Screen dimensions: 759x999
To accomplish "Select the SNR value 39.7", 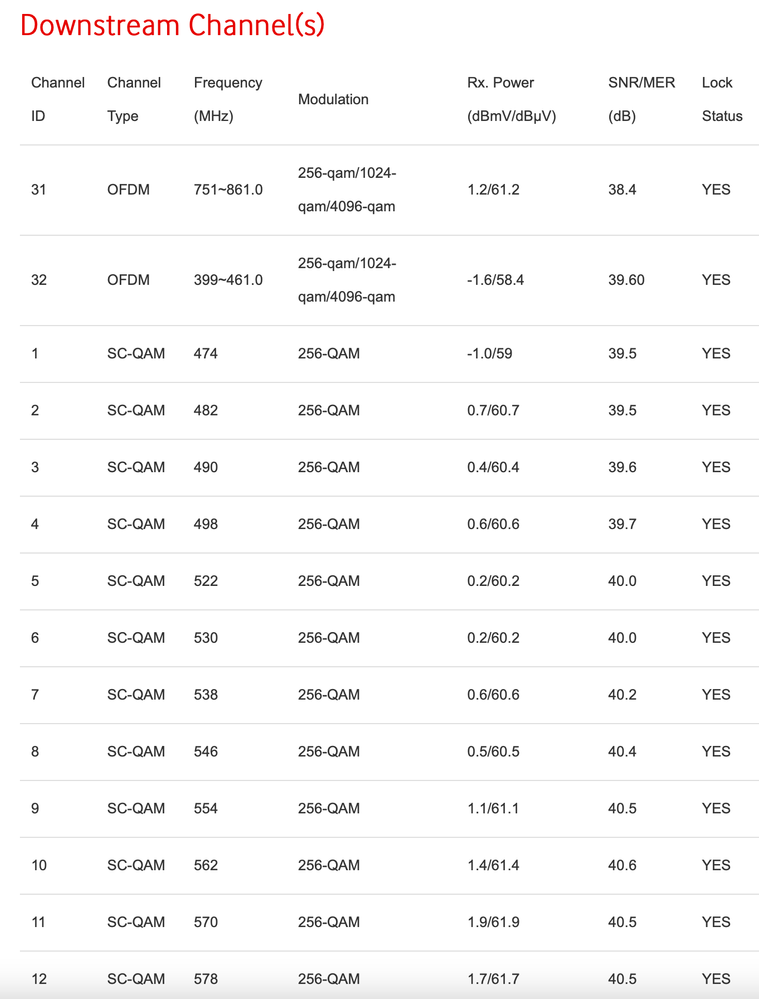I will pyautogui.click(x=622, y=524).
